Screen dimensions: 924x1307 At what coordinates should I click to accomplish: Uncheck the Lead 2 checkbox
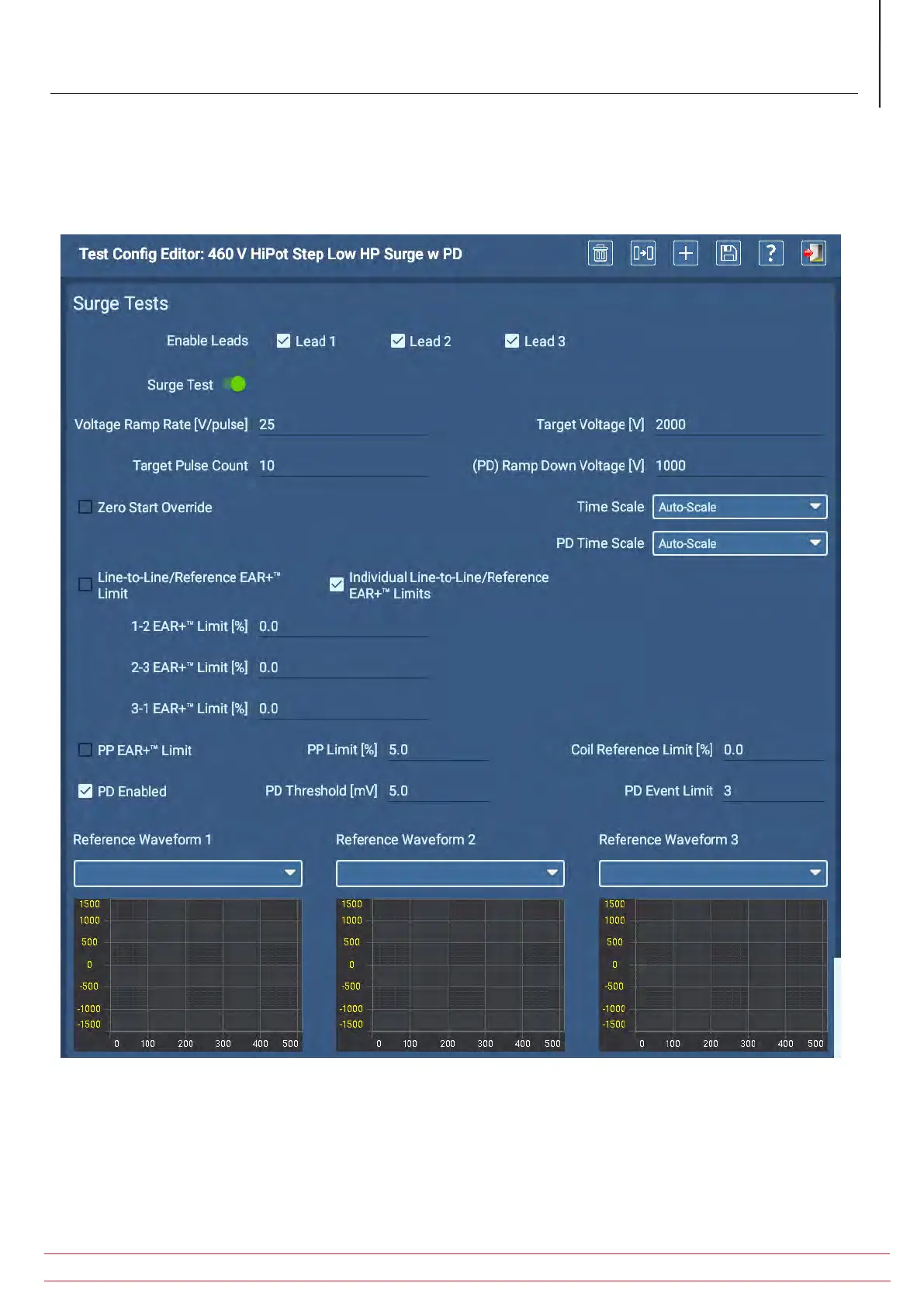click(x=398, y=341)
